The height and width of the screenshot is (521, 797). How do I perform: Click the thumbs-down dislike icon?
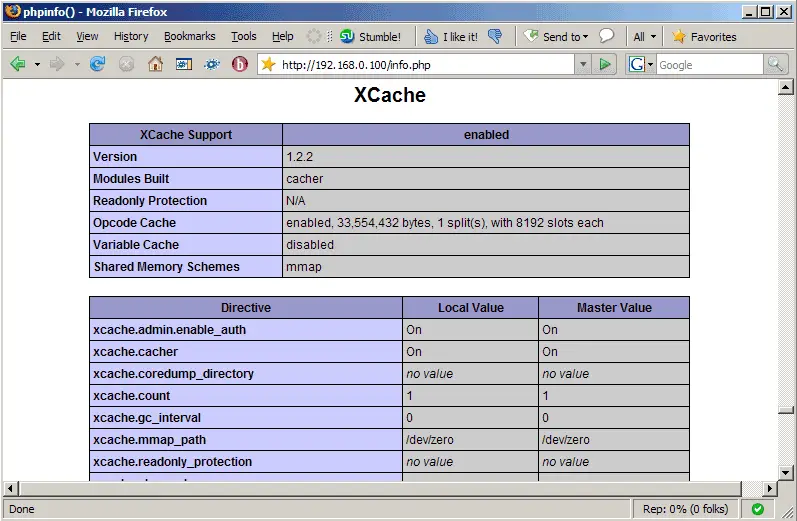(x=495, y=36)
